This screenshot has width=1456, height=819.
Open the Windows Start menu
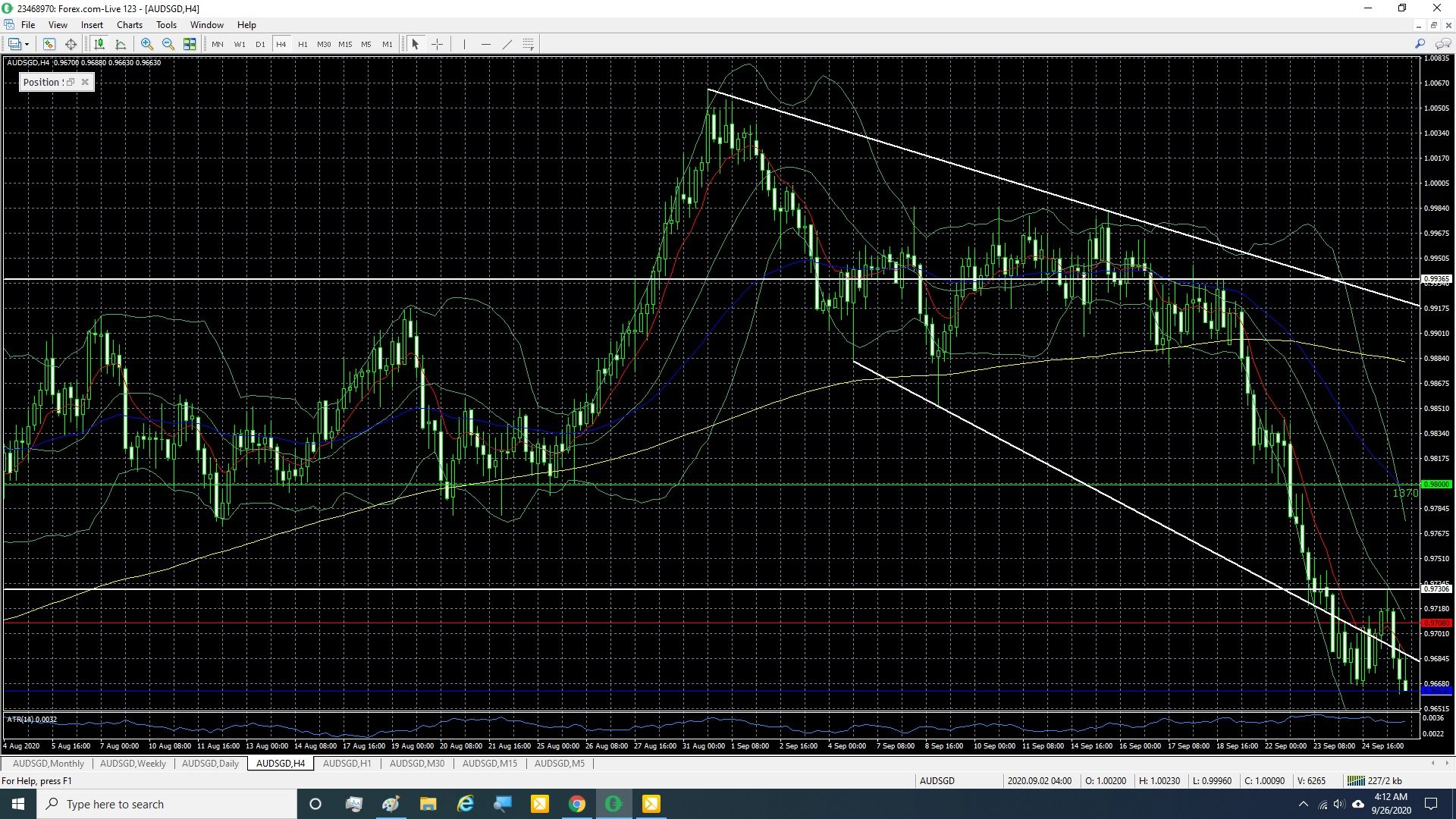tap(18, 804)
